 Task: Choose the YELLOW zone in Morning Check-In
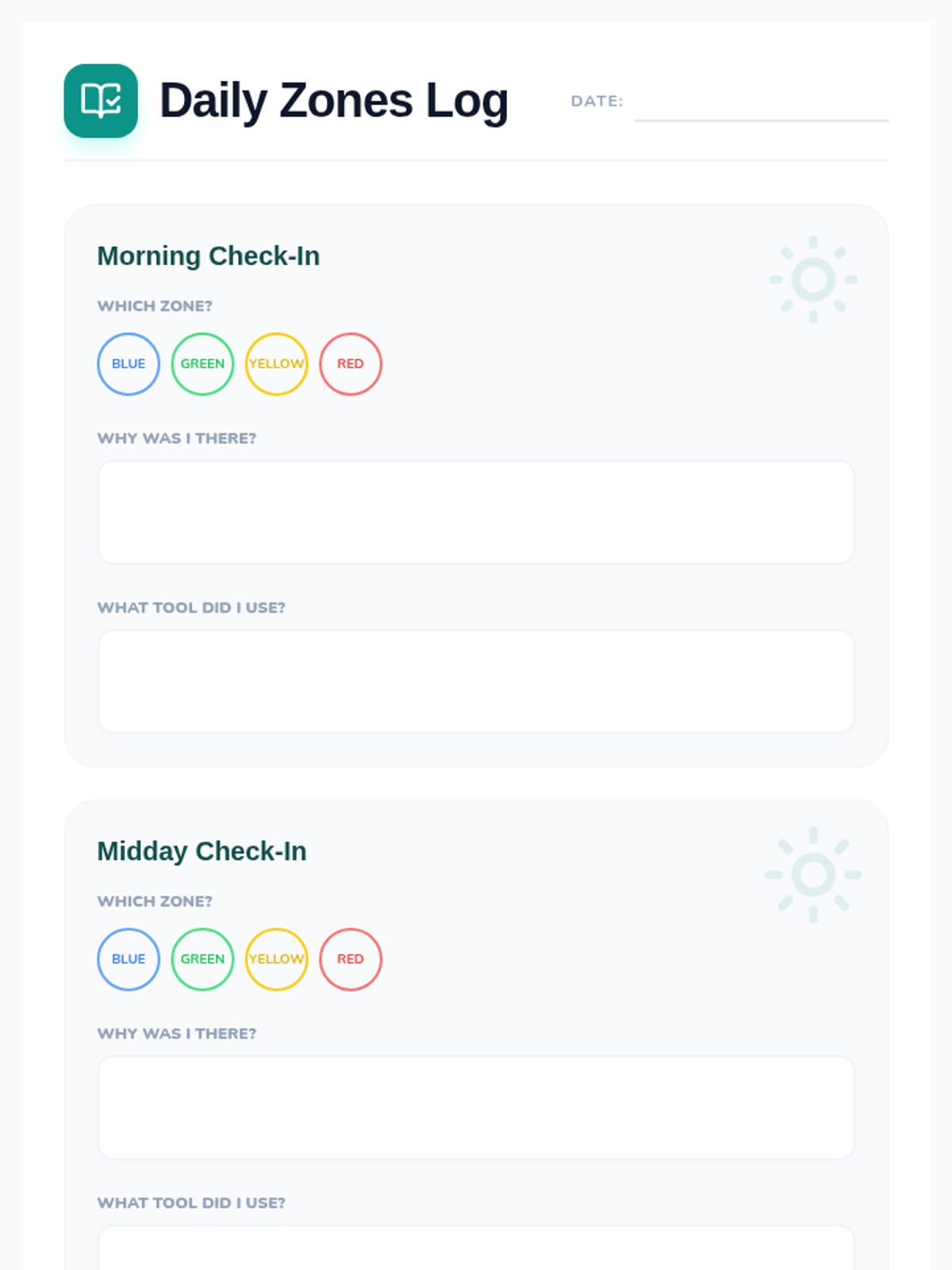[277, 364]
